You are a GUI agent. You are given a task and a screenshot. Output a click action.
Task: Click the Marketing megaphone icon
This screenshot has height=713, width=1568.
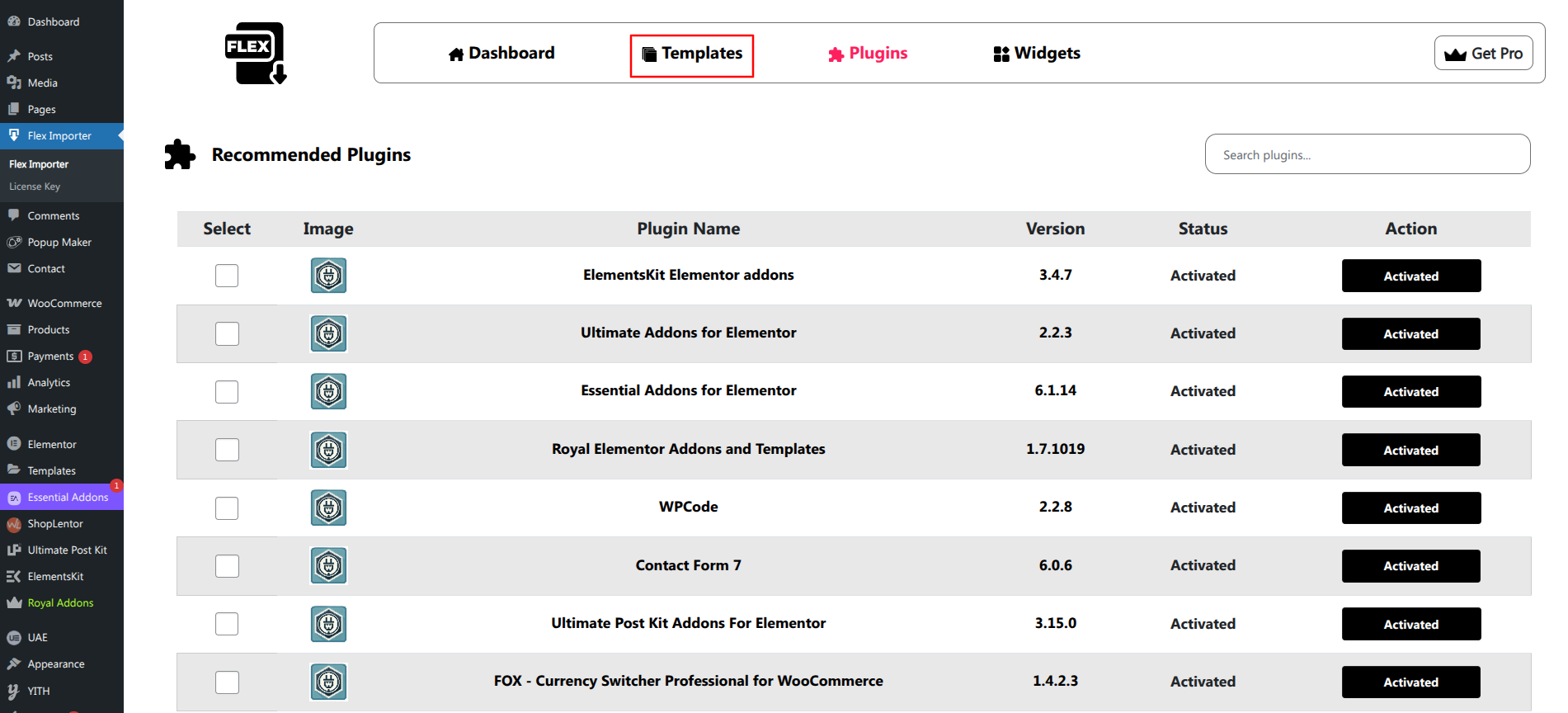pos(14,408)
